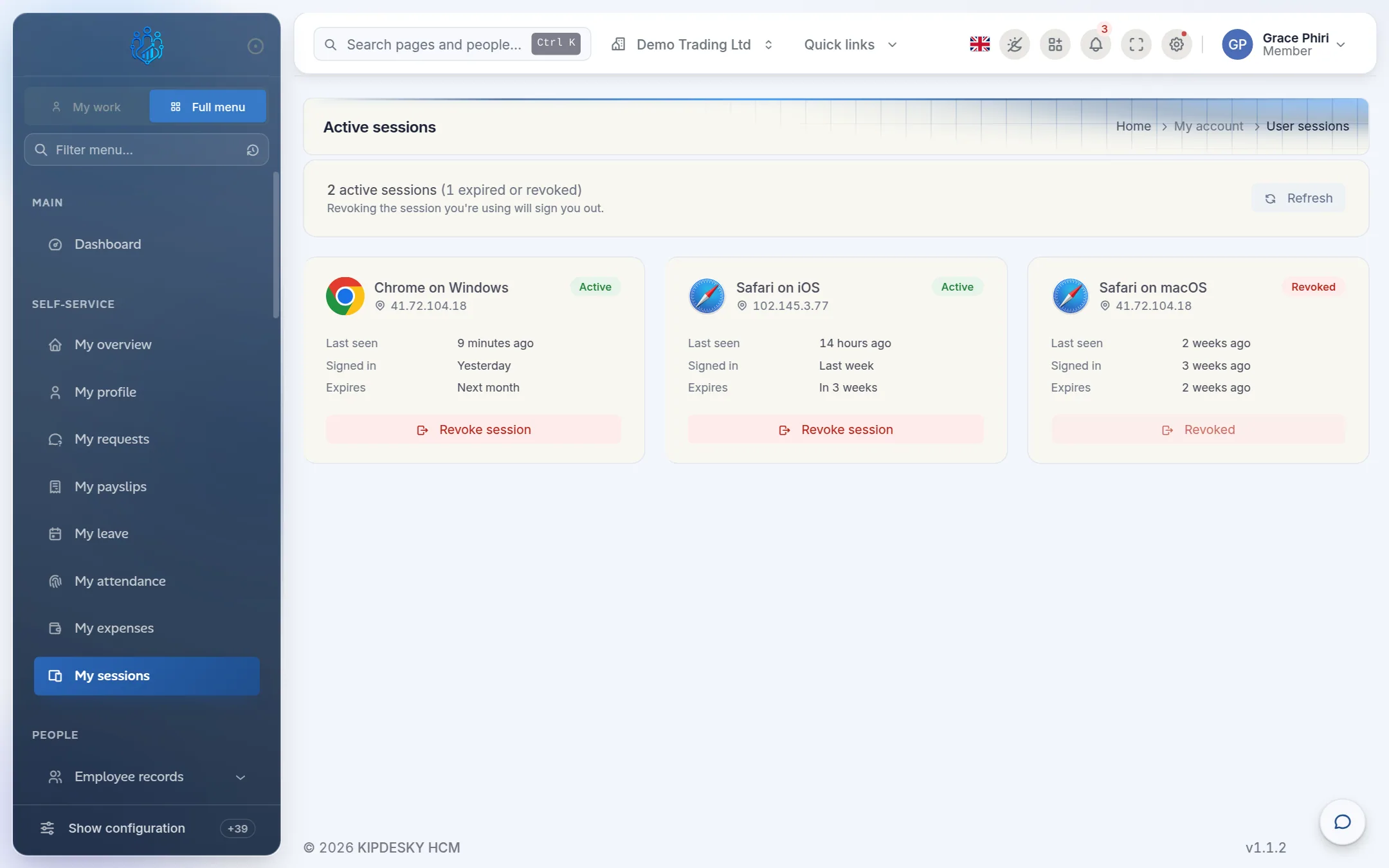Click the Filter menu input field
The height and width of the screenshot is (868, 1389).
pos(147,150)
